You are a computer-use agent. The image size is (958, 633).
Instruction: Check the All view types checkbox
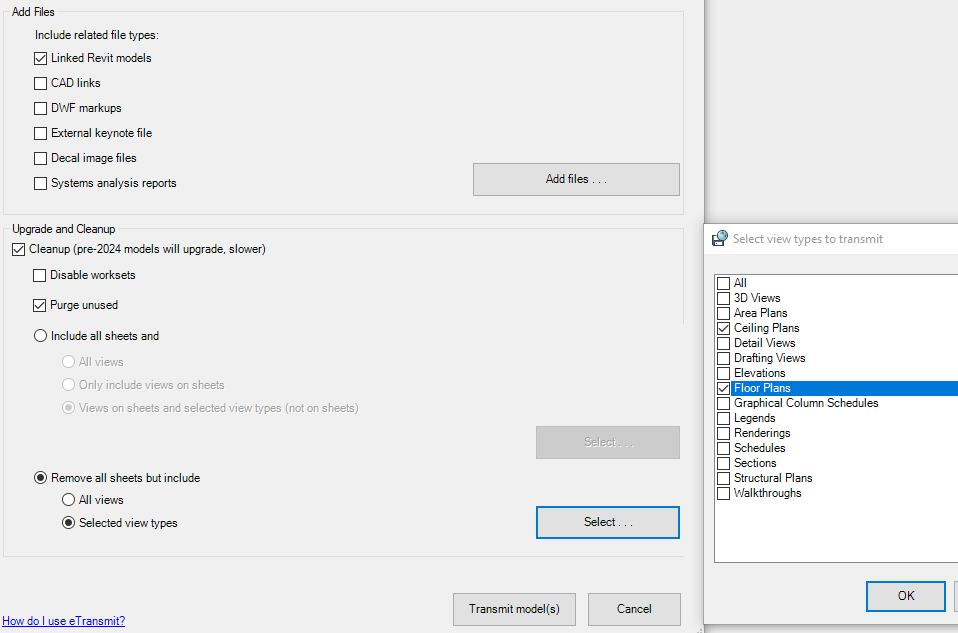(723, 284)
